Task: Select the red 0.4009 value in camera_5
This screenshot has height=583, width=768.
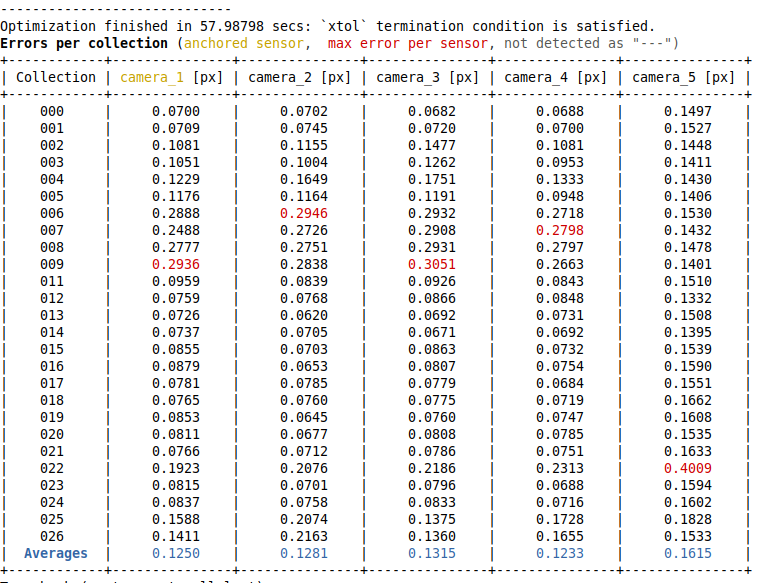Action: [x=687, y=468]
